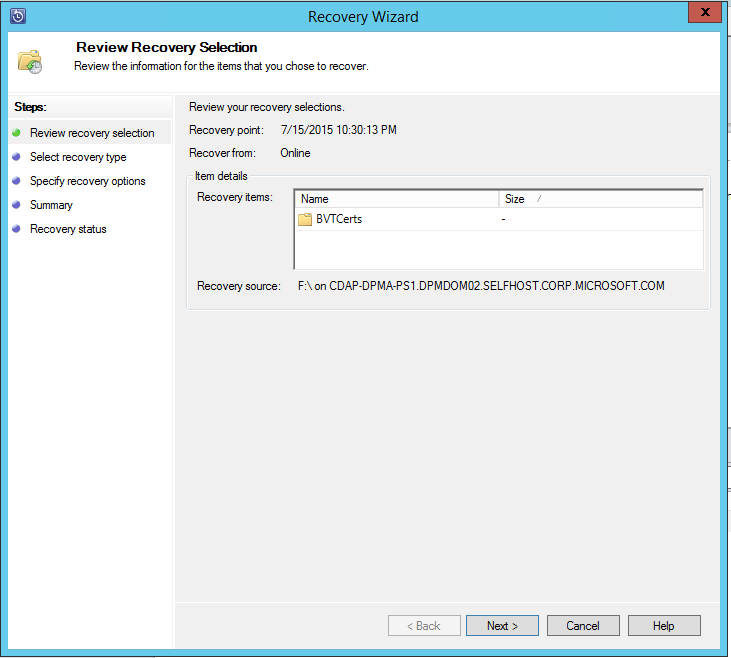Open the Recovery status step
This screenshot has width=731, height=658.
coord(68,229)
